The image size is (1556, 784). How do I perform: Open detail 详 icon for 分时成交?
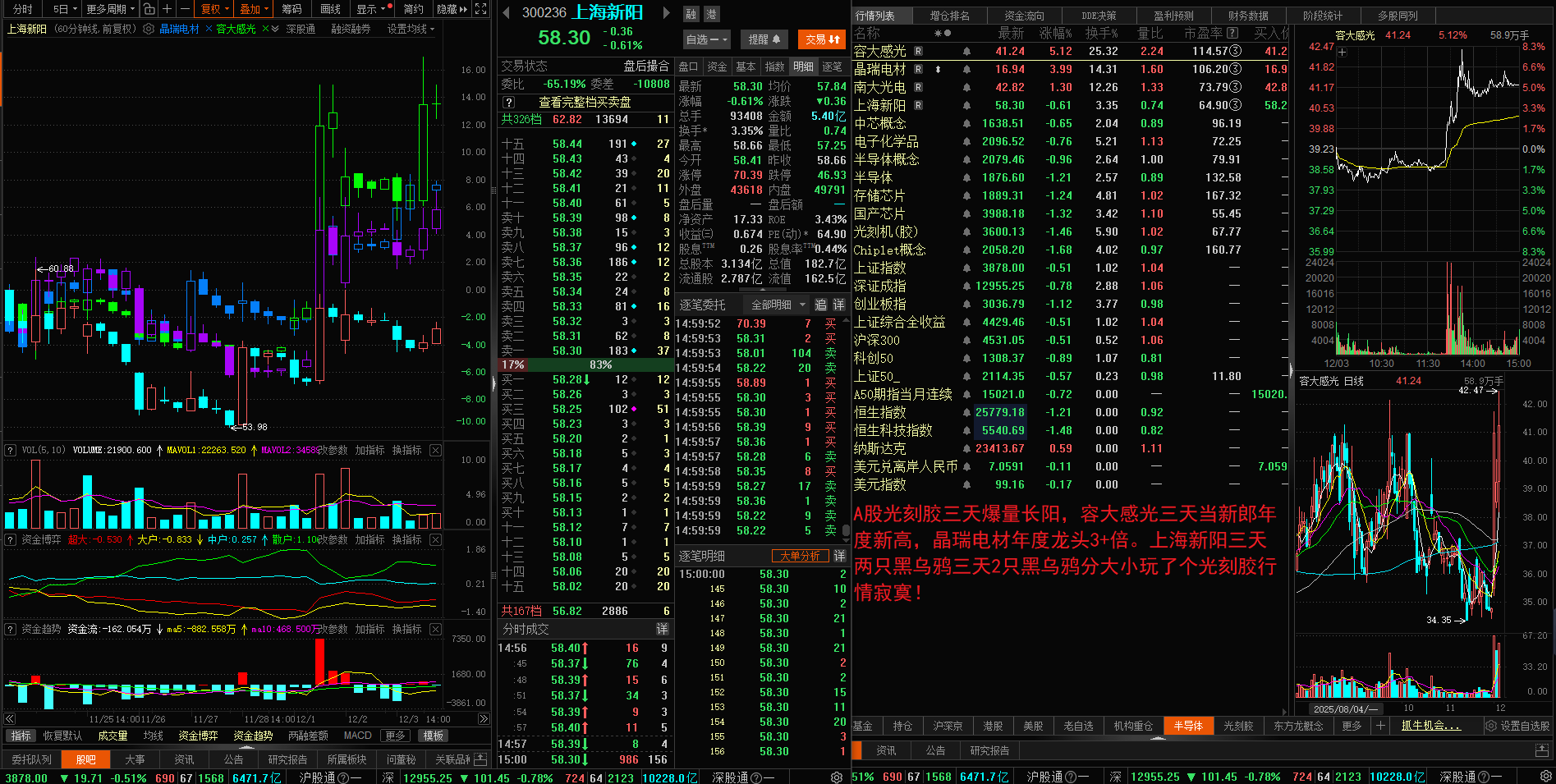[662, 629]
